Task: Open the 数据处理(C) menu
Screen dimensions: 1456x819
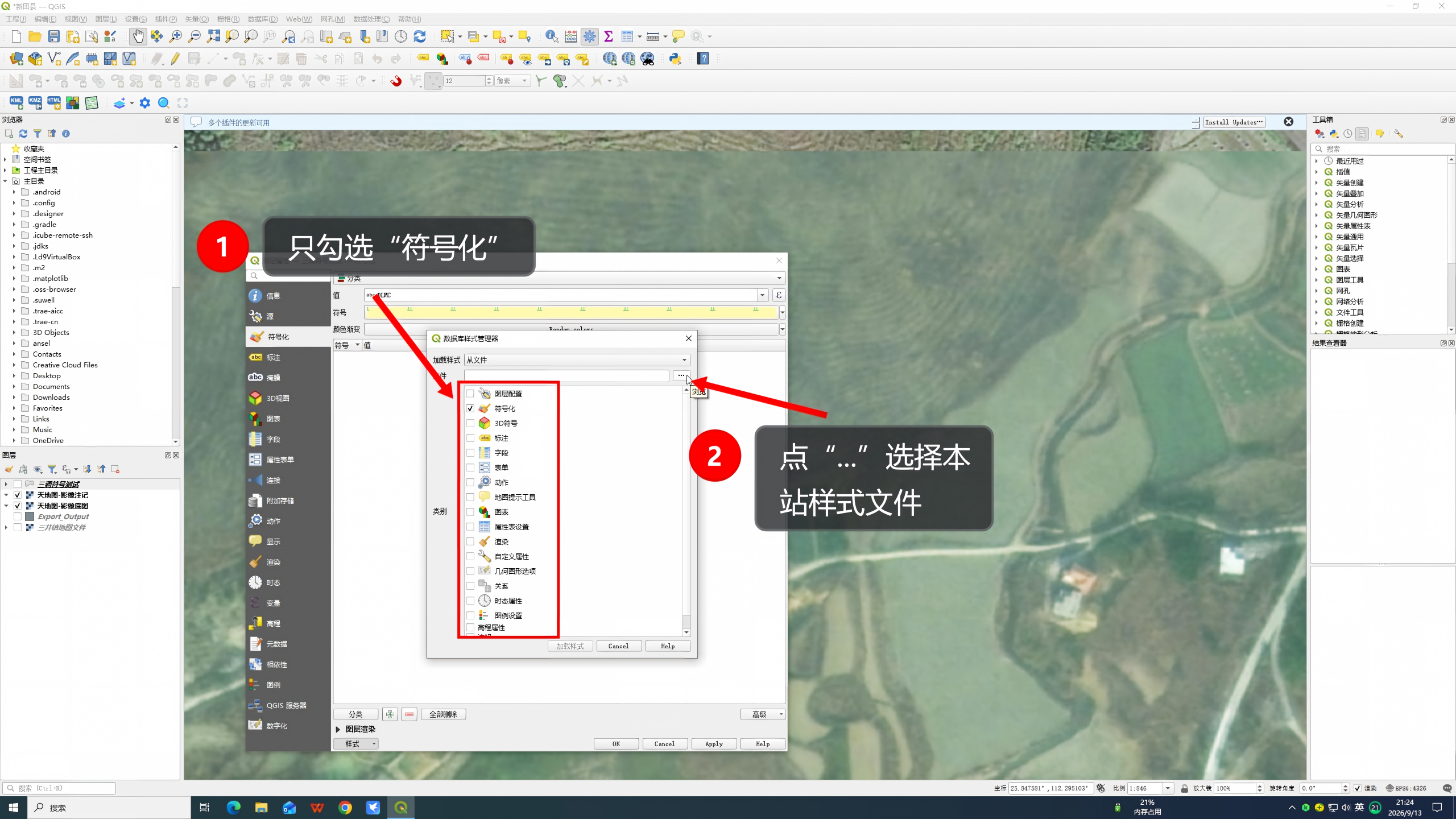Action: tap(371, 19)
